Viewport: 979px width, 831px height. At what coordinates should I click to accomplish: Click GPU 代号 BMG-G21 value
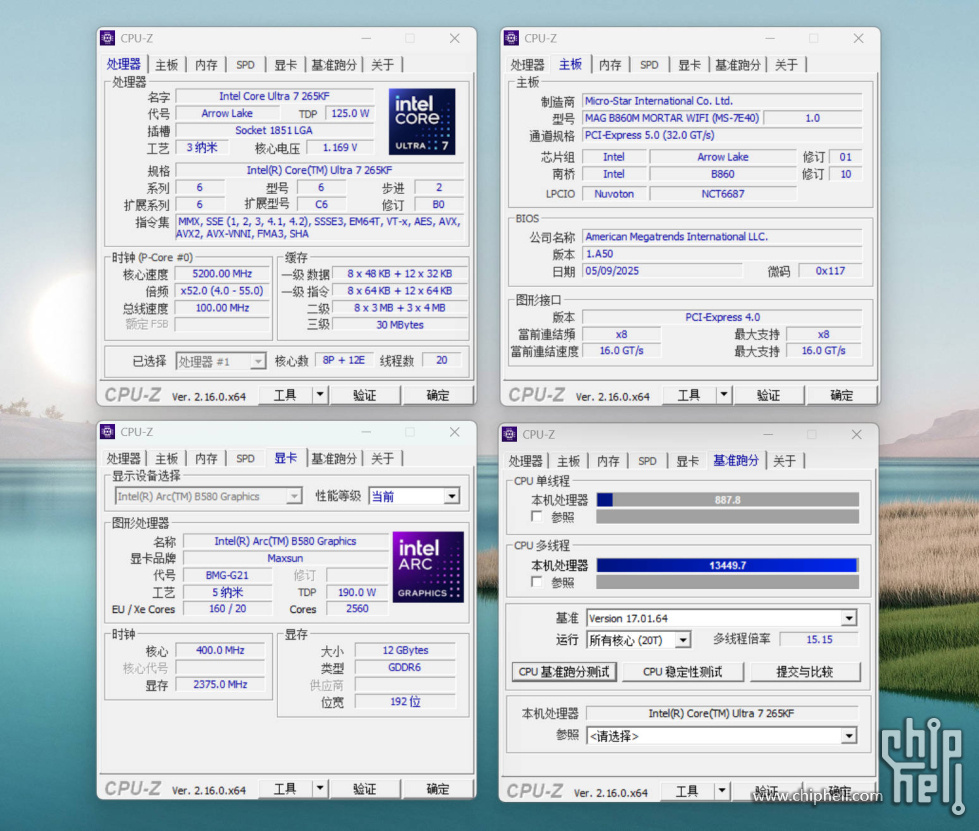coord(227,575)
